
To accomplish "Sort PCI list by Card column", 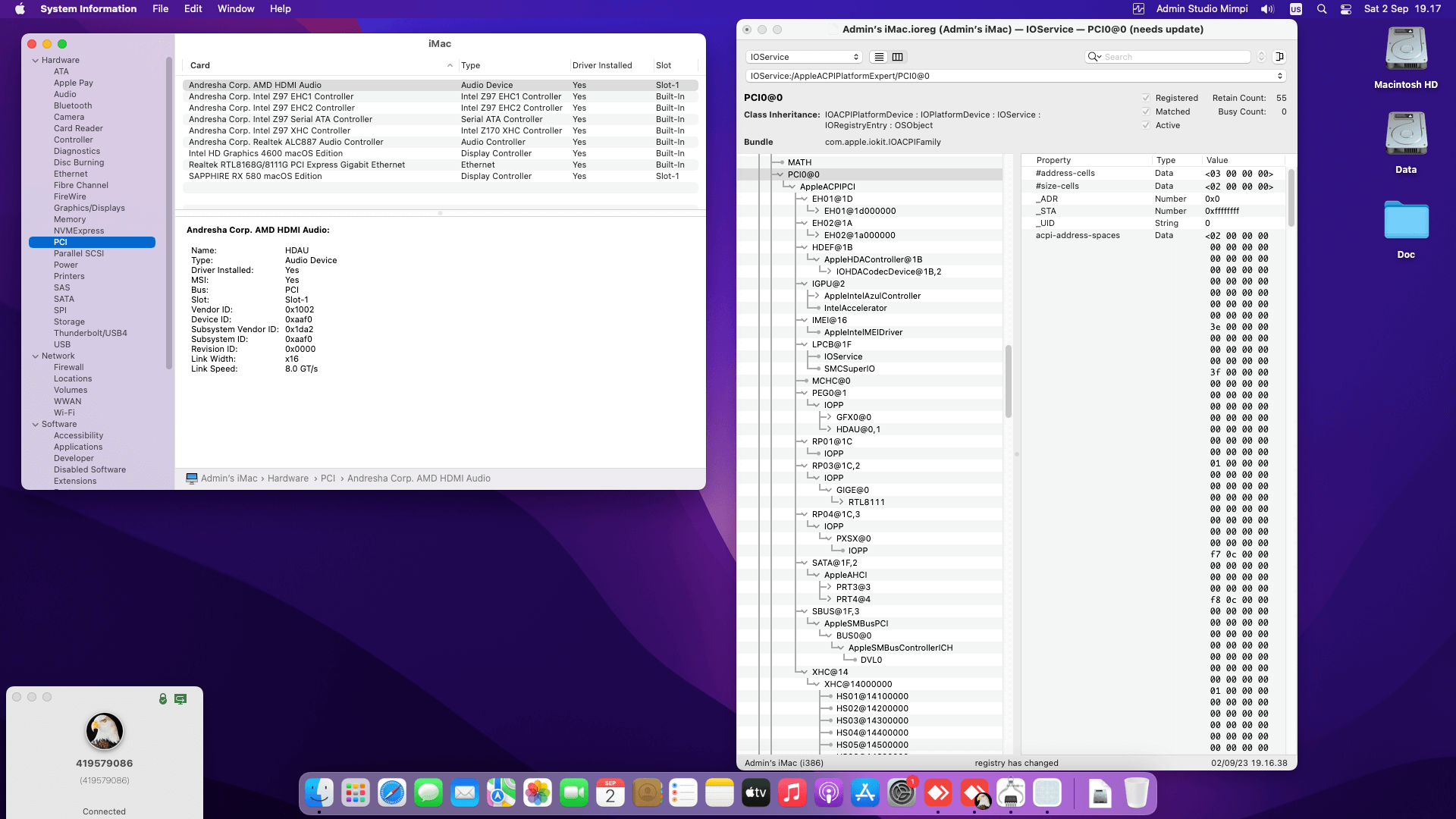I will point(321,65).
